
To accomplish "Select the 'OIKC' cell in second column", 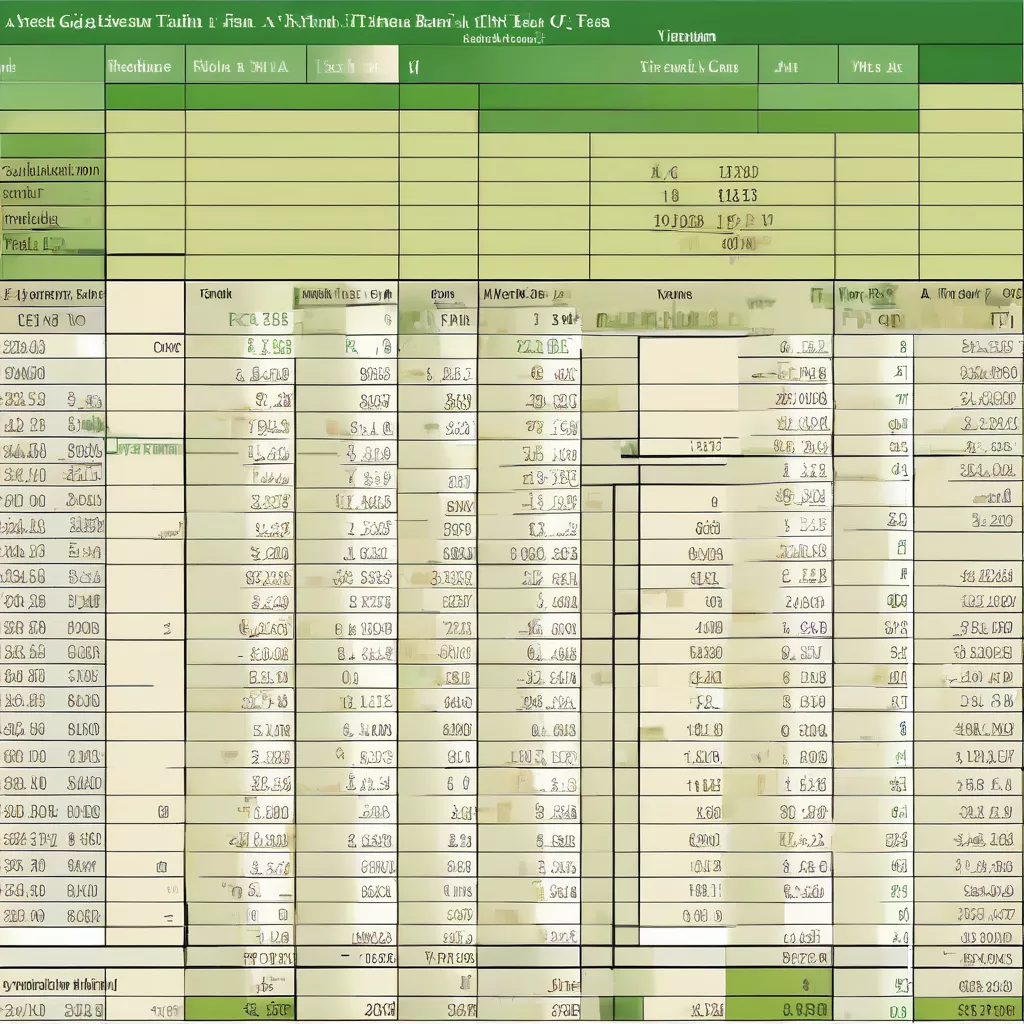I will pos(167,348).
